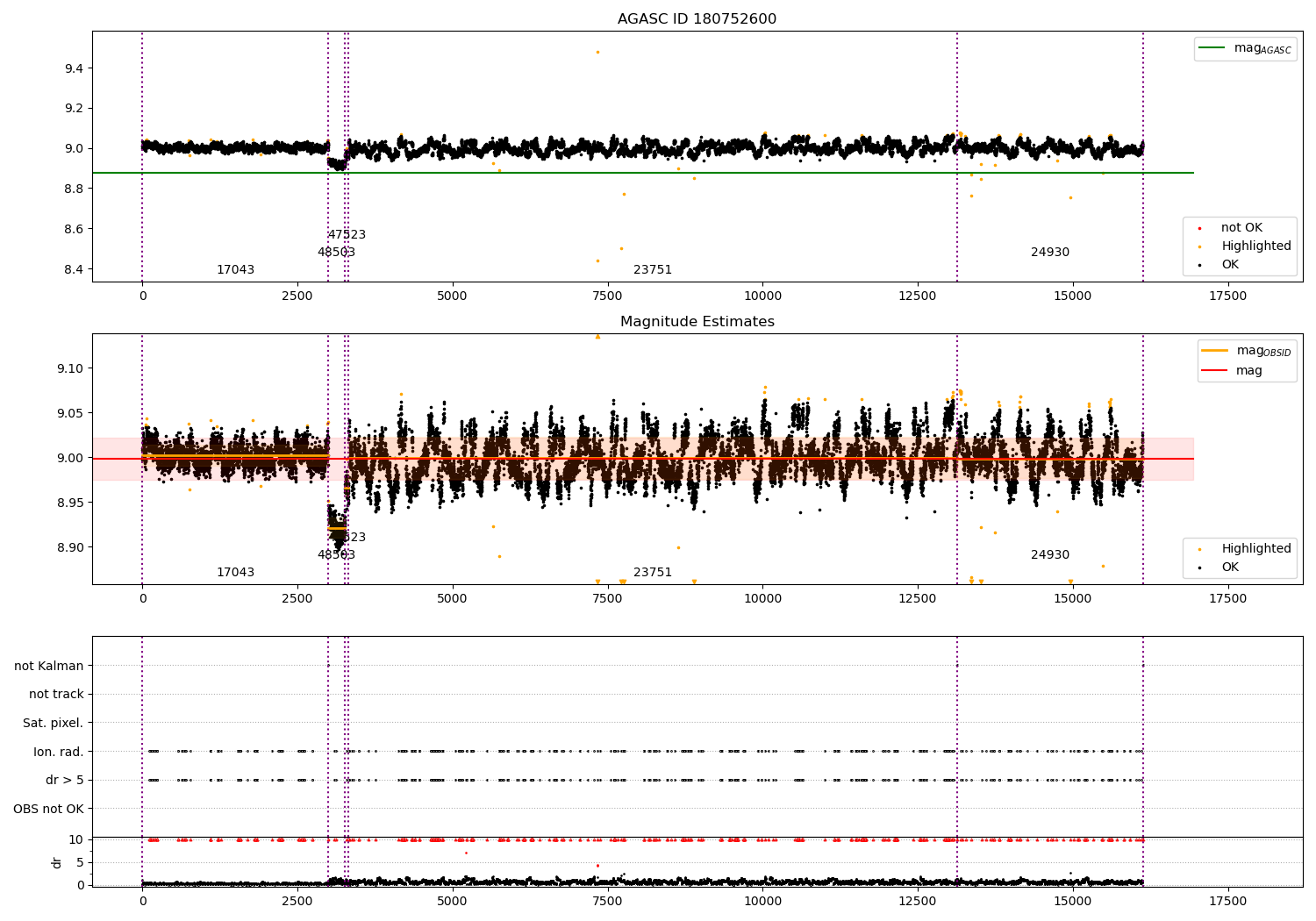Click the 8.4 y-axis tick in top plot
This screenshot has width=1316, height=921.
(x=73, y=269)
